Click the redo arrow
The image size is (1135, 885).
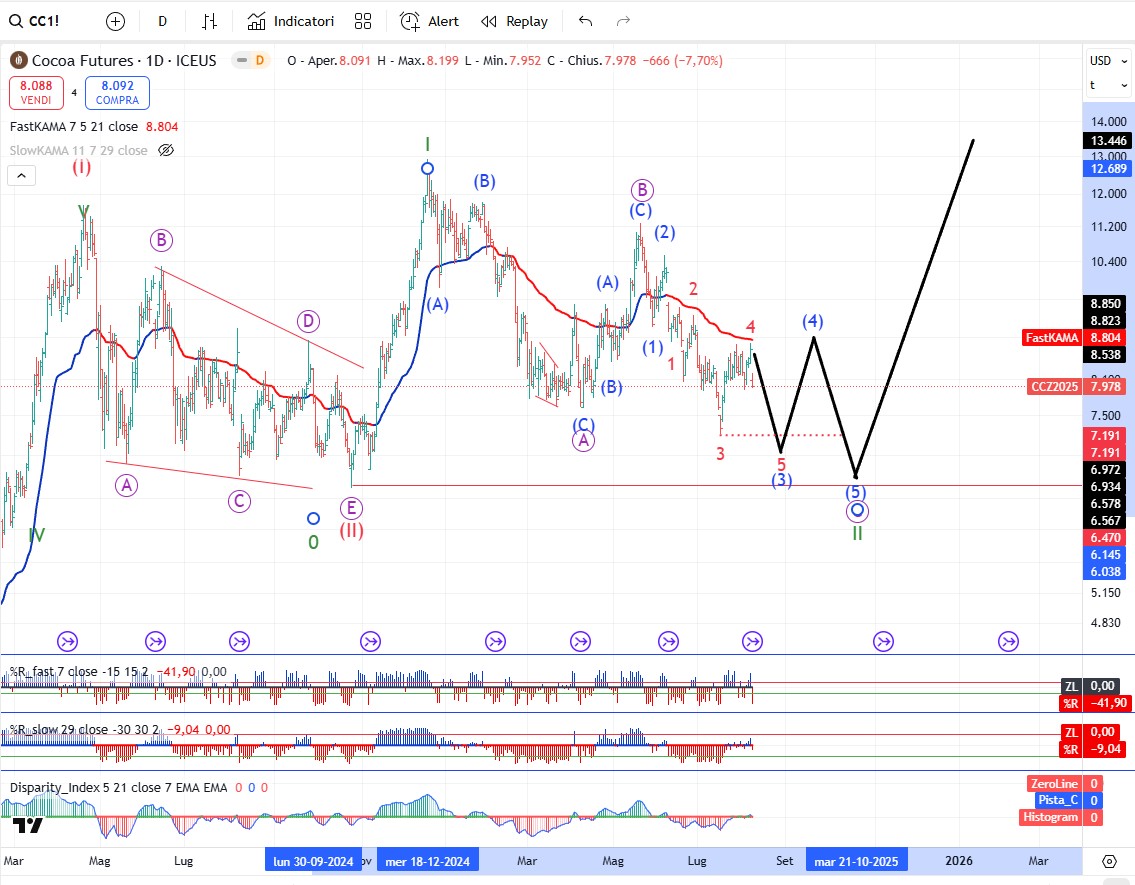click(623, 21)
